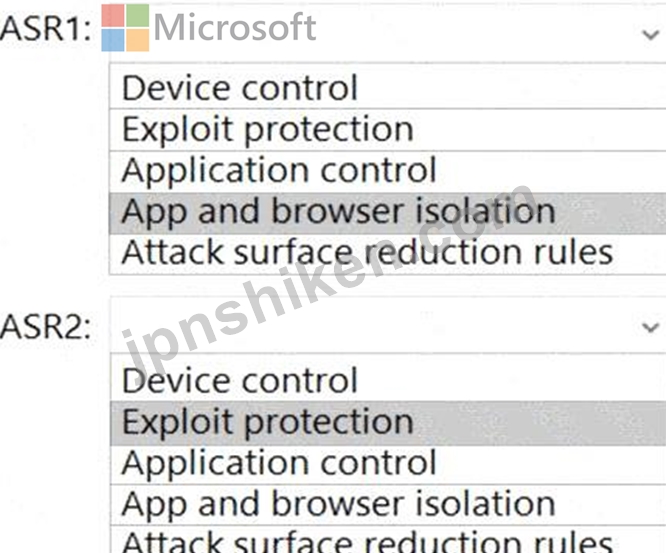Choose Exploit protection under ASR1
This screenshot has width=666, height=553.
coord(267,129)
